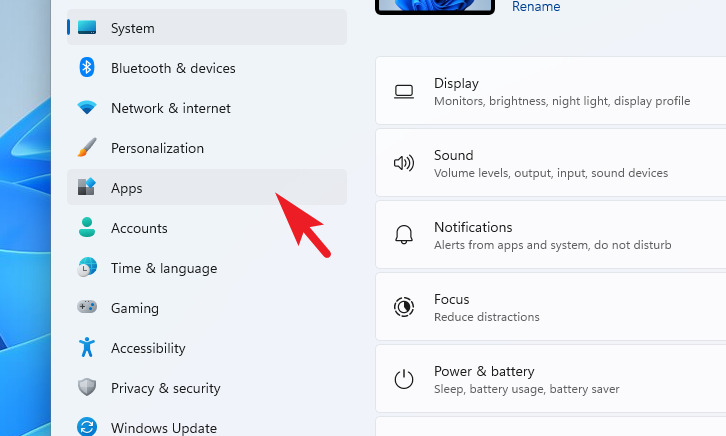Open Power & battery settings
Screen dimensions: 726x436
[551, 379]
